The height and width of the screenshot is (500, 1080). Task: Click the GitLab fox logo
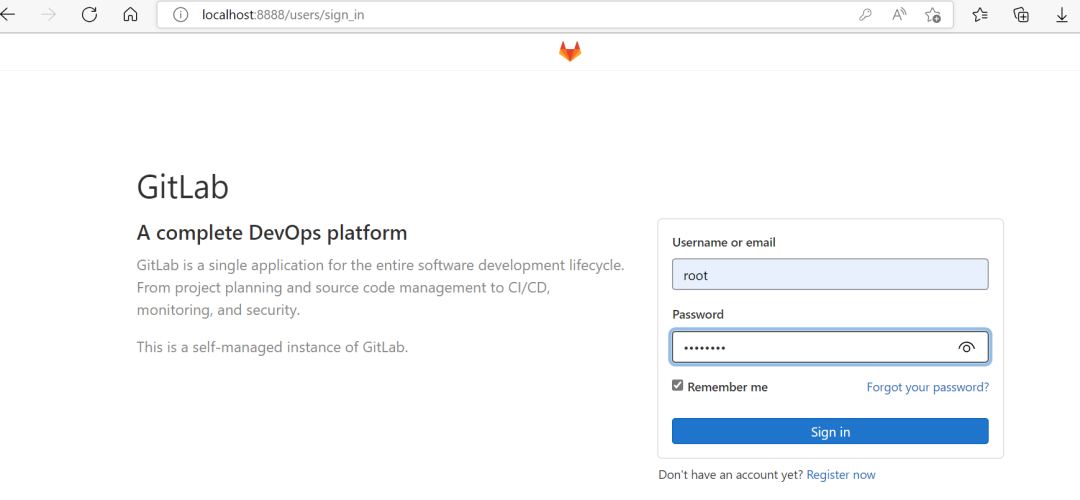click(x=570, y=52)
